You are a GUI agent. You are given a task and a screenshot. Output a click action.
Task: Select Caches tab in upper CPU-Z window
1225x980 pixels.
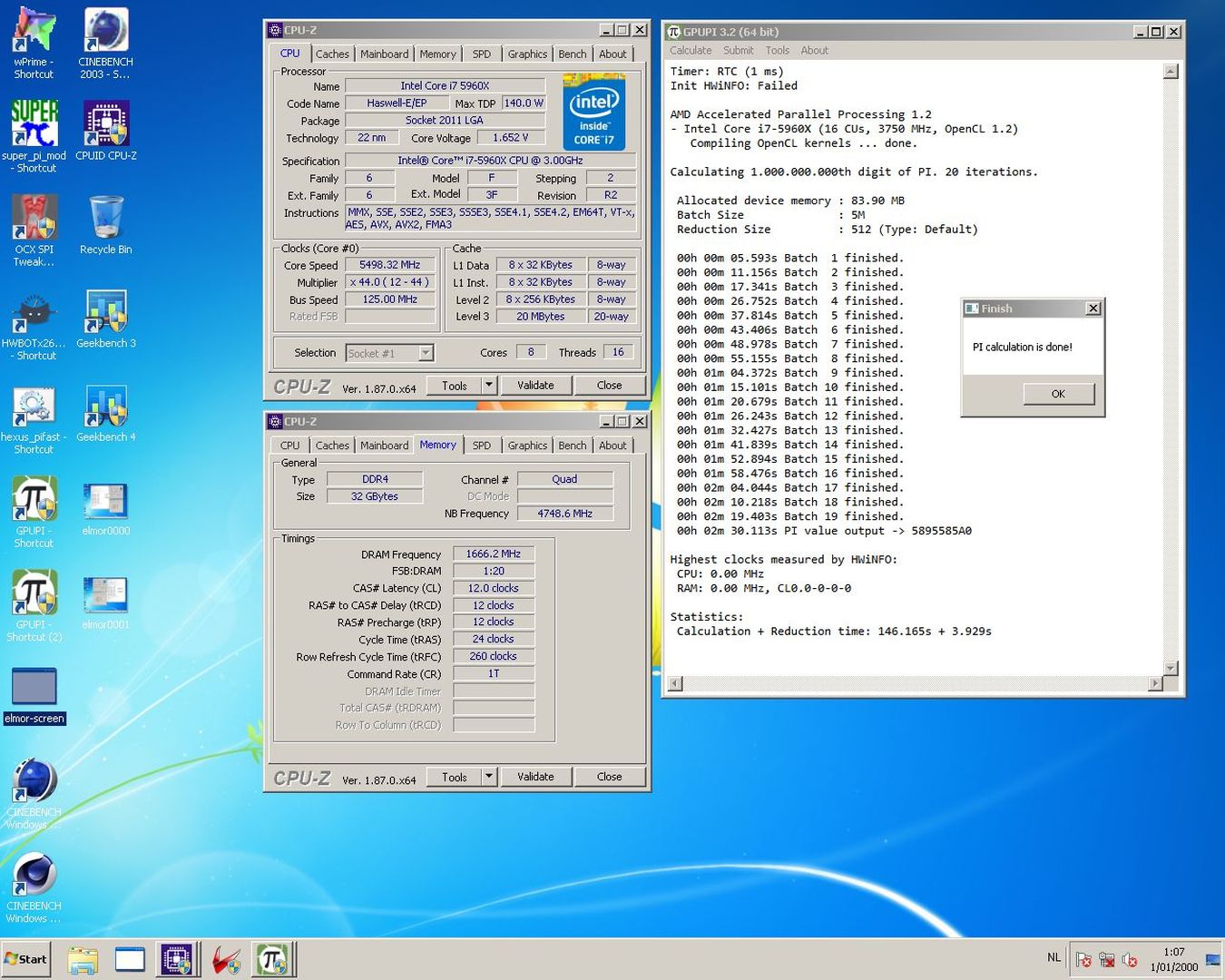tap(332, 54)
